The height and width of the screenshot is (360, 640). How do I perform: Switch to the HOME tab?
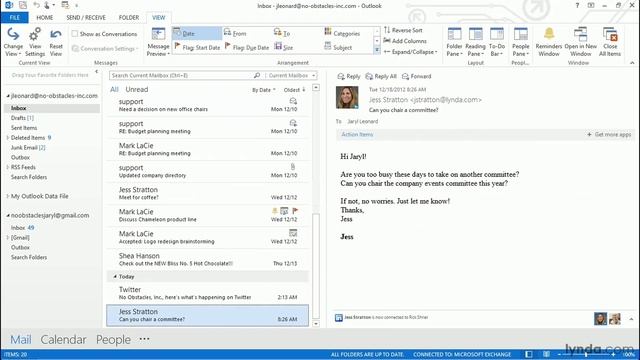pyautogui.click(x=44, y=18)
